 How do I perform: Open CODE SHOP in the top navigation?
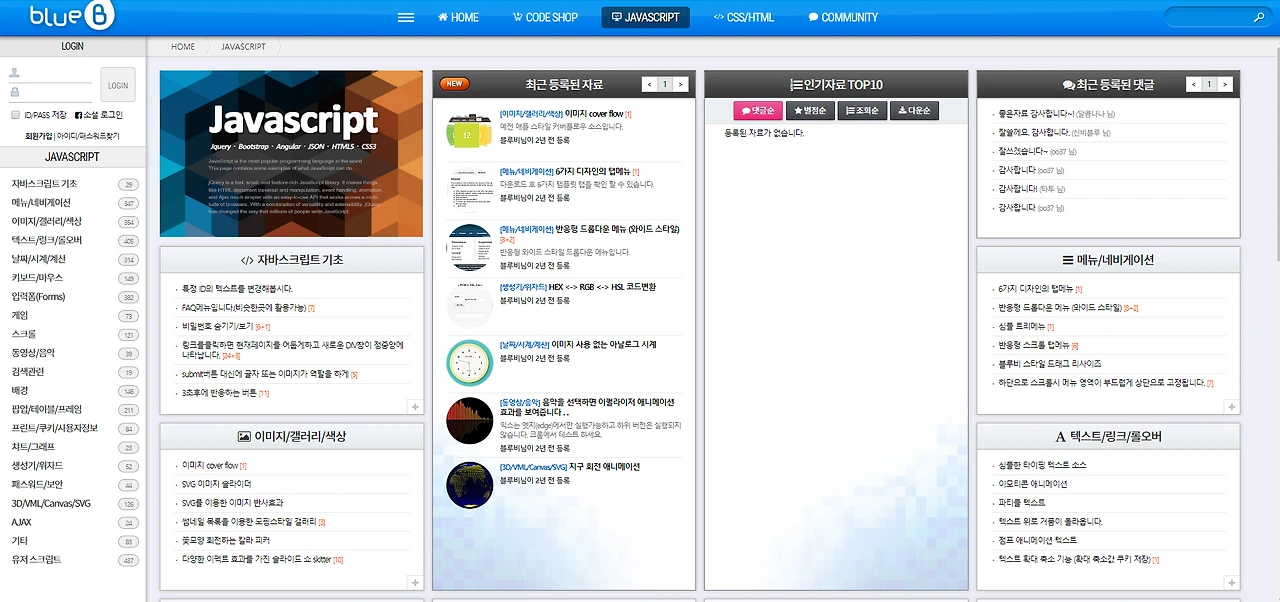(545, 17)
